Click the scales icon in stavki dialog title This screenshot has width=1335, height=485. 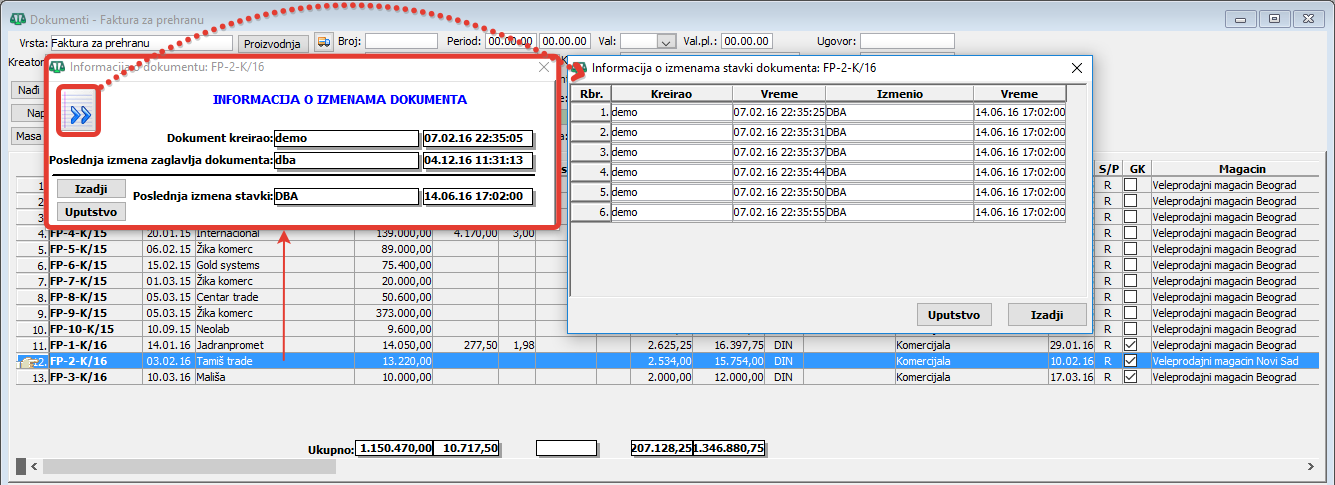579,68
